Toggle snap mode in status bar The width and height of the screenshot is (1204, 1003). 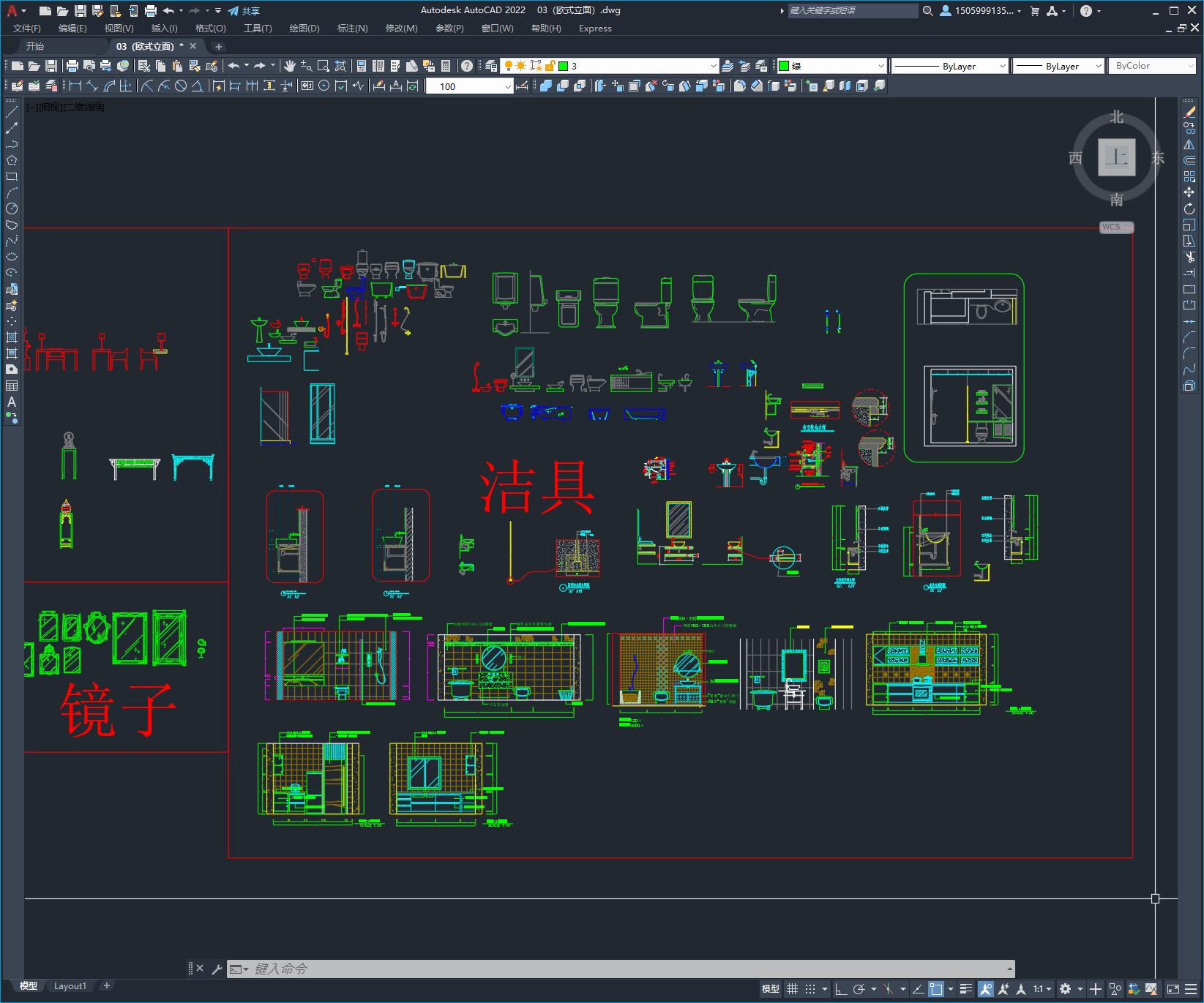(810, 989)
